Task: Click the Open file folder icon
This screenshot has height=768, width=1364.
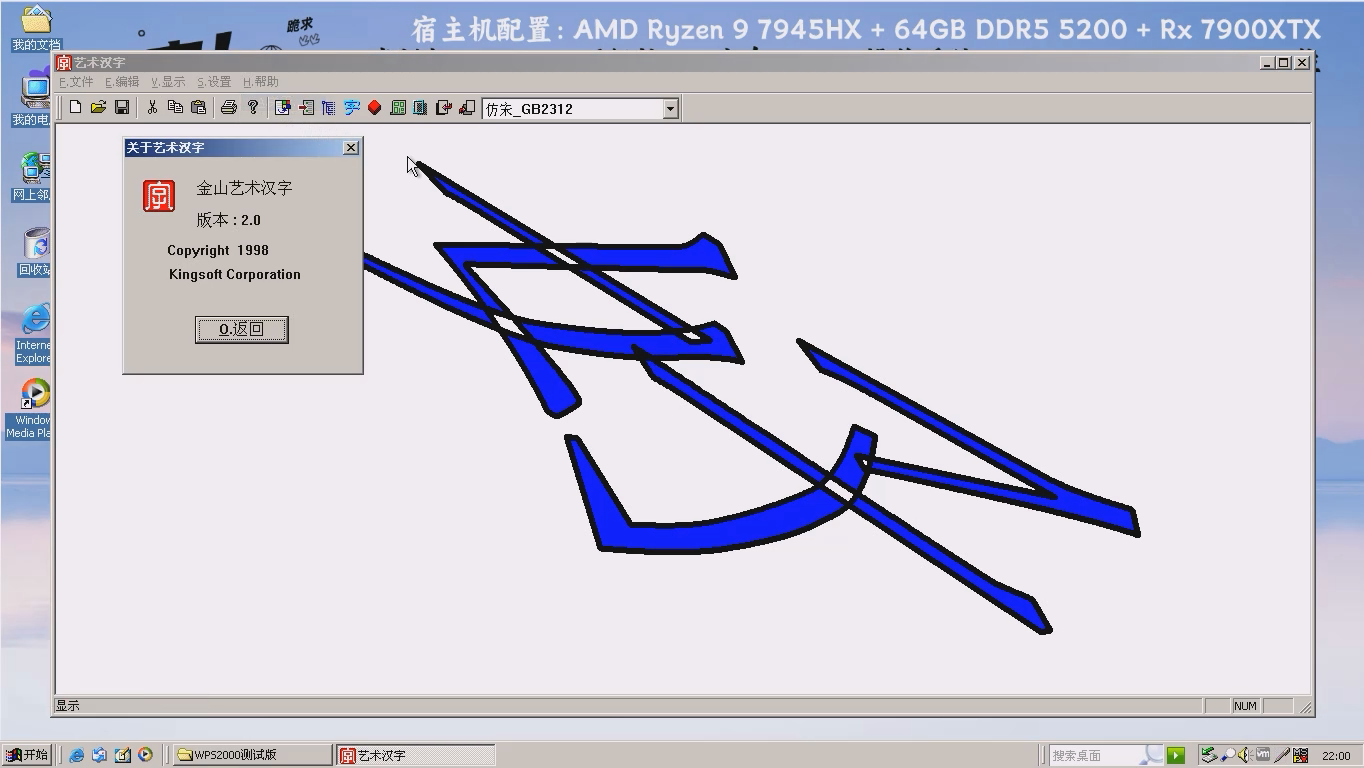Action: pyautogui.click(x=98, y=108)
